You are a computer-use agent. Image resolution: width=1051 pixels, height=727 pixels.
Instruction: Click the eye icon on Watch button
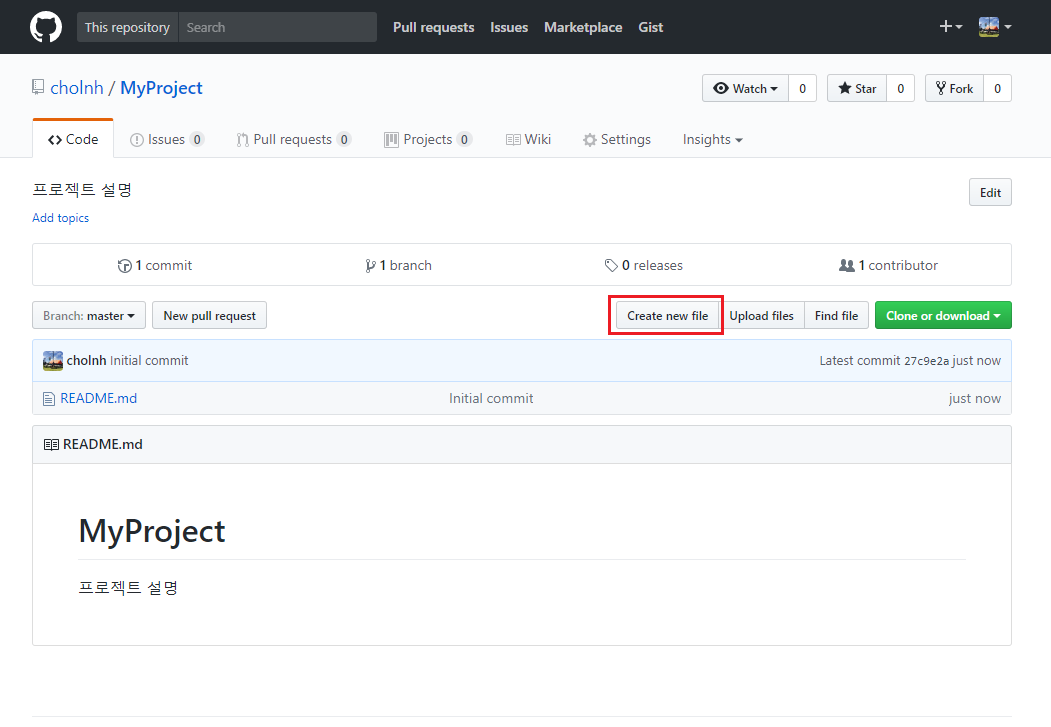[x=721, y=88]
